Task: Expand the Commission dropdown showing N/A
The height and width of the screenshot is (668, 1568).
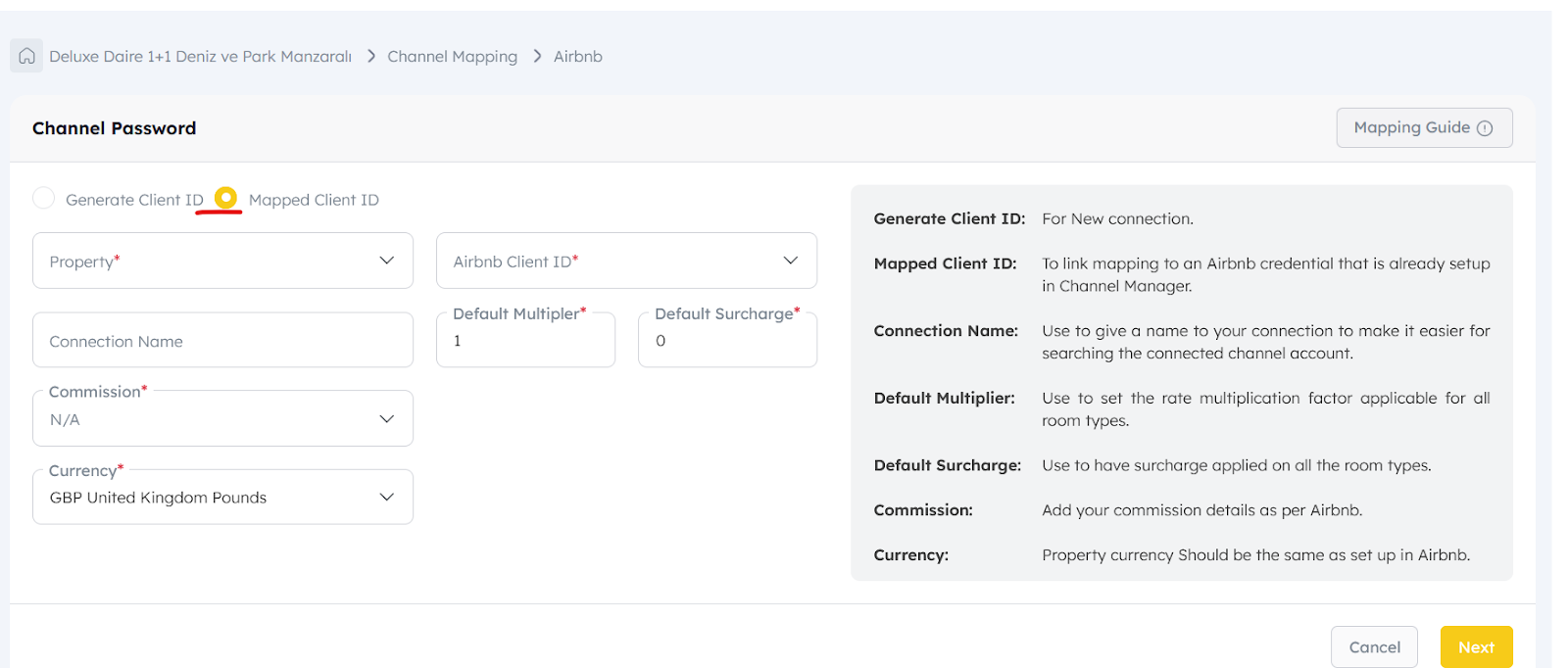Action: 222,418
